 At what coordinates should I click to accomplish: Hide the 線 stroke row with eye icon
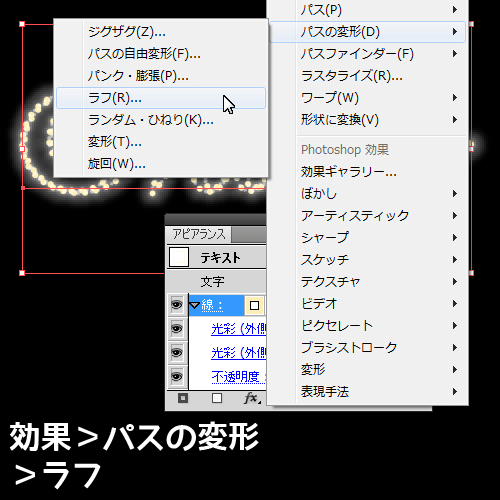[177, 305]
